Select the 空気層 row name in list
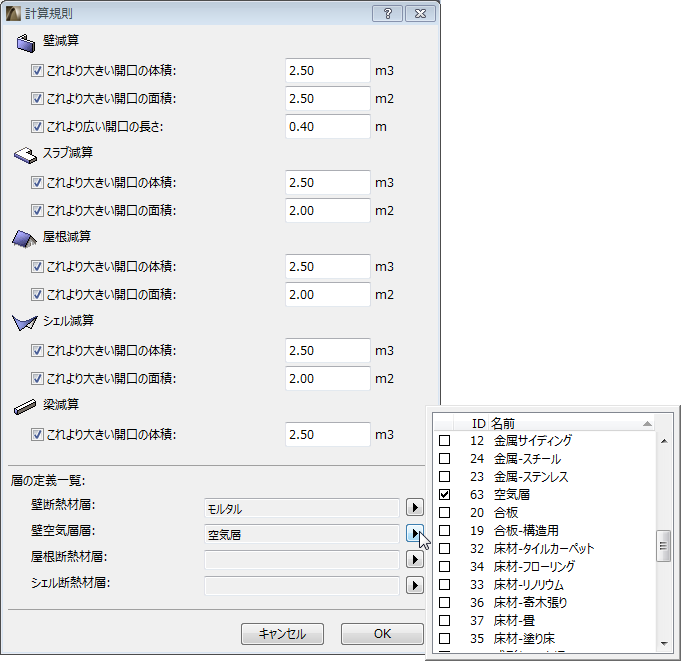Screen dimensions: 681x661 coord(512,495)
